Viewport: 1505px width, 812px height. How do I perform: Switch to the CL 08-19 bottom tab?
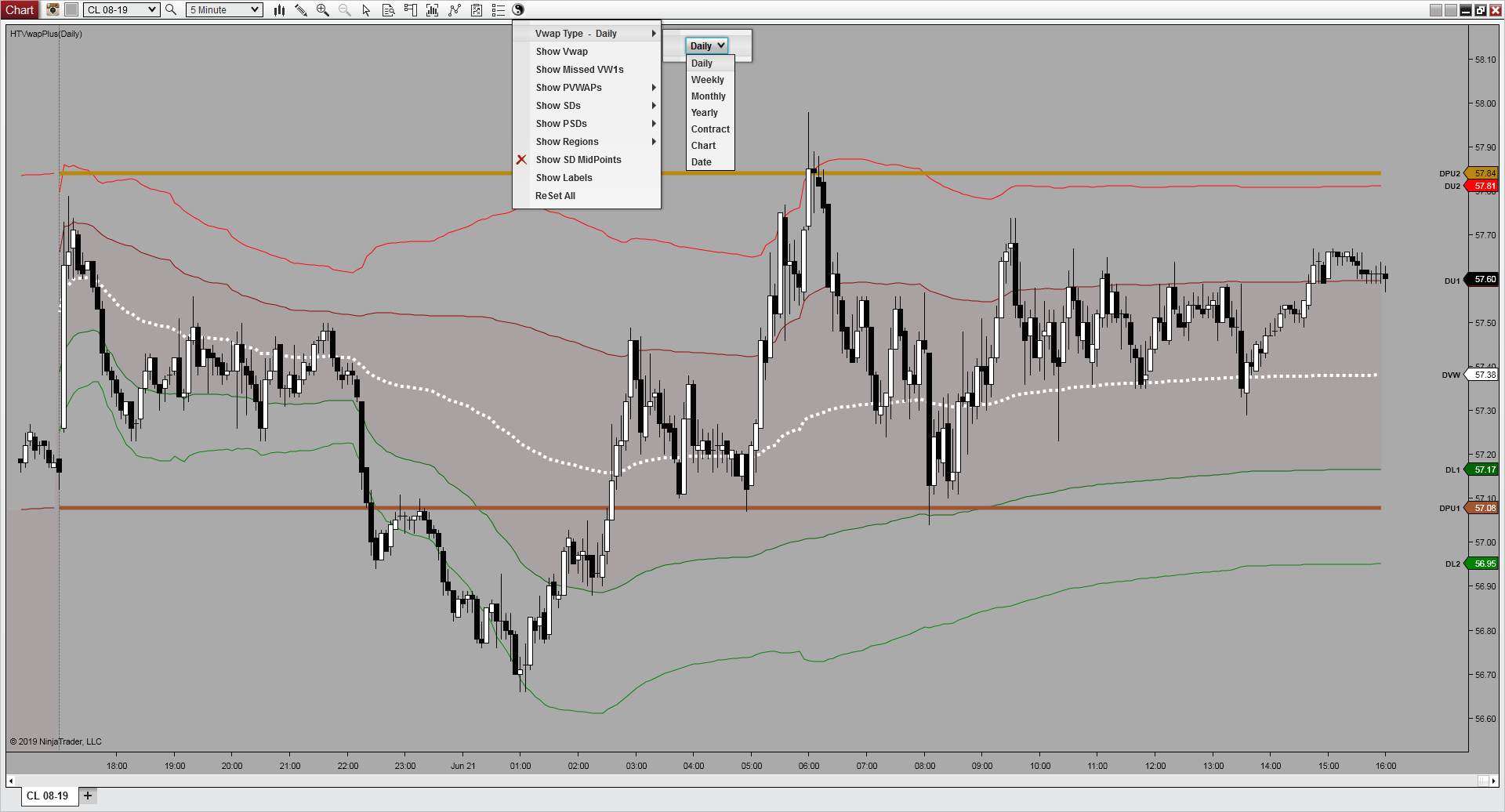(x=48, y=796)
